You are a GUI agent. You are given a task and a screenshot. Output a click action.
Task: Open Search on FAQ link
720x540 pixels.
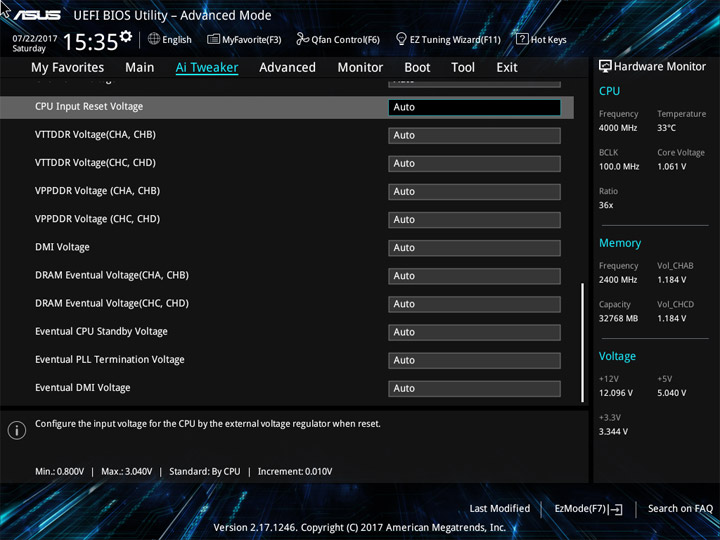[x=680, y=508]
